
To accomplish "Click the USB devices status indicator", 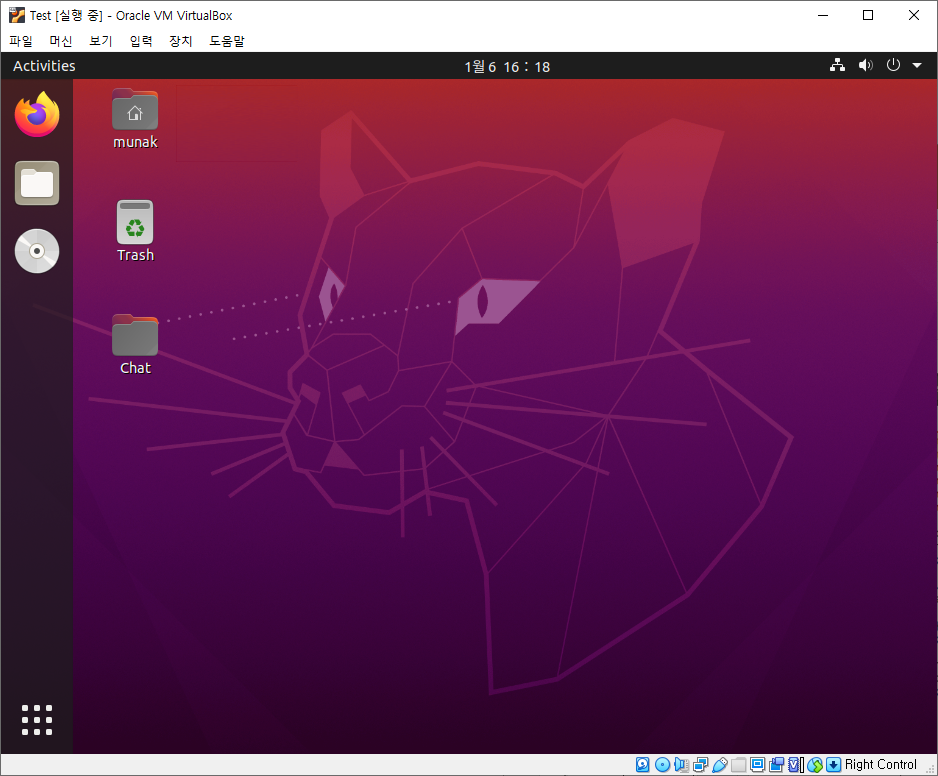I will coord(720,765).
